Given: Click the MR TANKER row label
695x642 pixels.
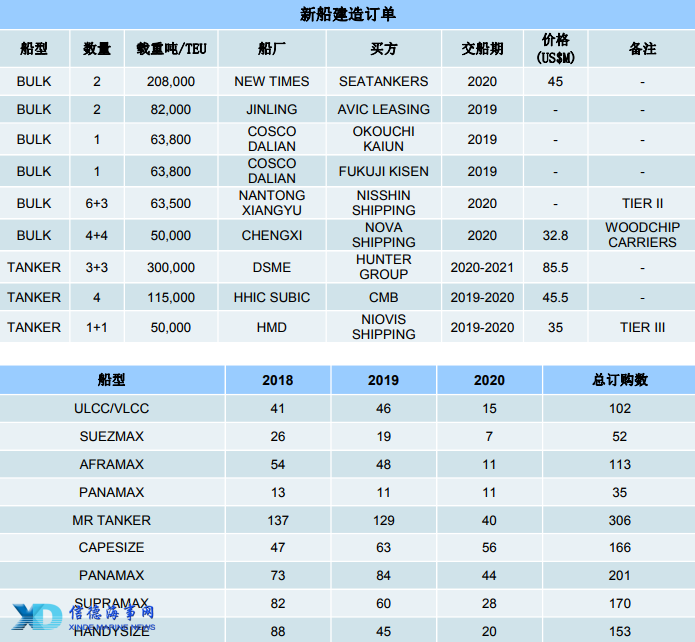Looking at the screenshot, I should pos(111,520).
